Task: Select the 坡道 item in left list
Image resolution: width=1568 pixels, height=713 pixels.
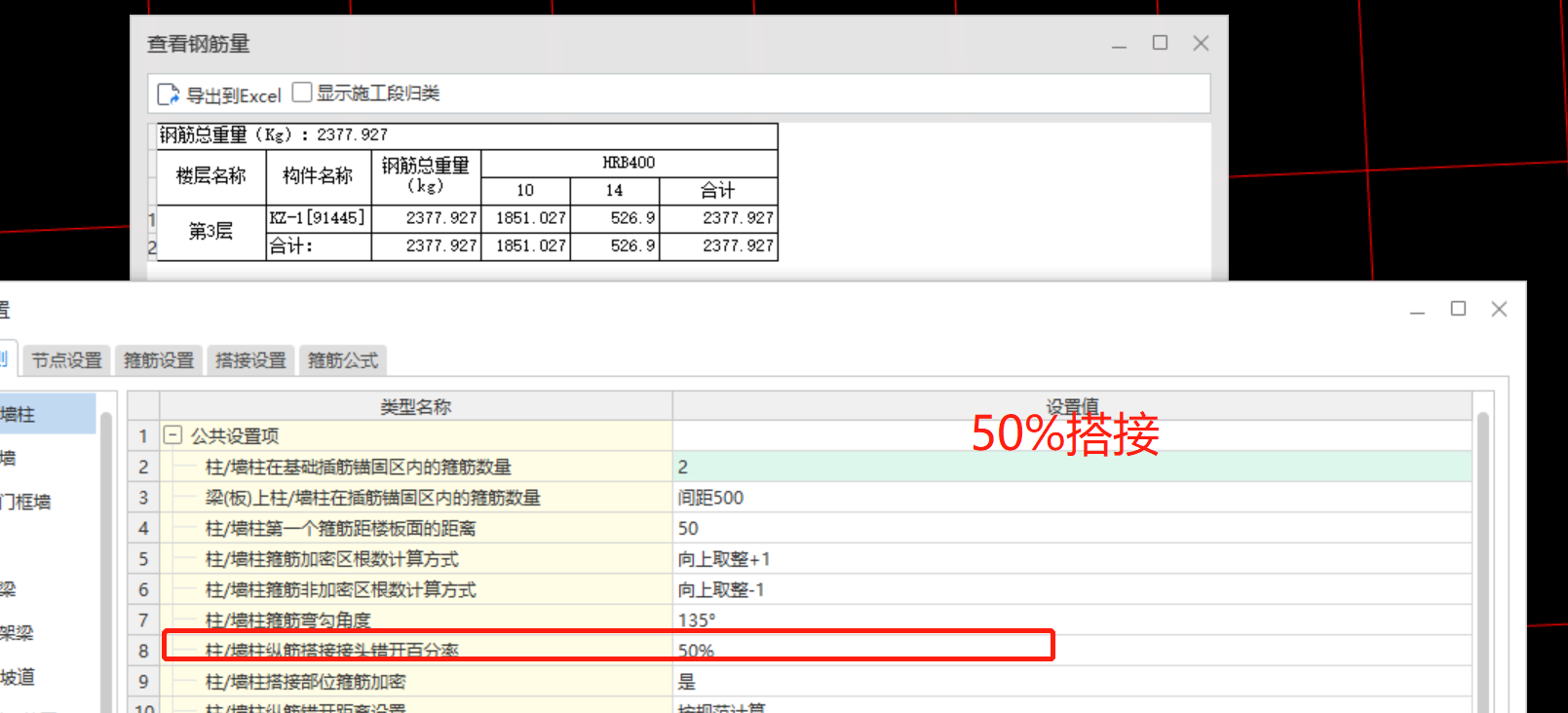Action: point(18,677)
